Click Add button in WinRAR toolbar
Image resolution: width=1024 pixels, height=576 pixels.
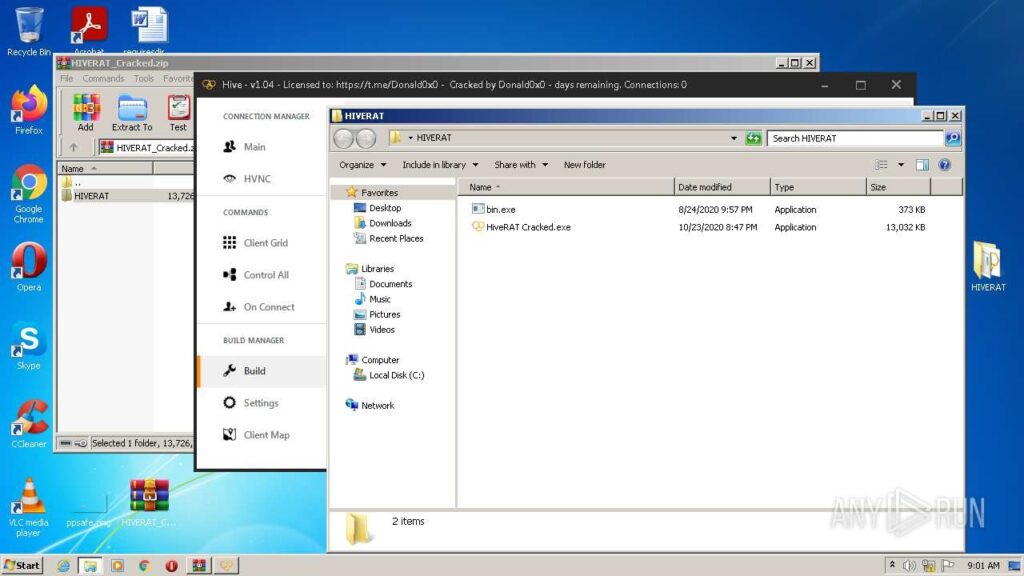click(x=86, y=112)
